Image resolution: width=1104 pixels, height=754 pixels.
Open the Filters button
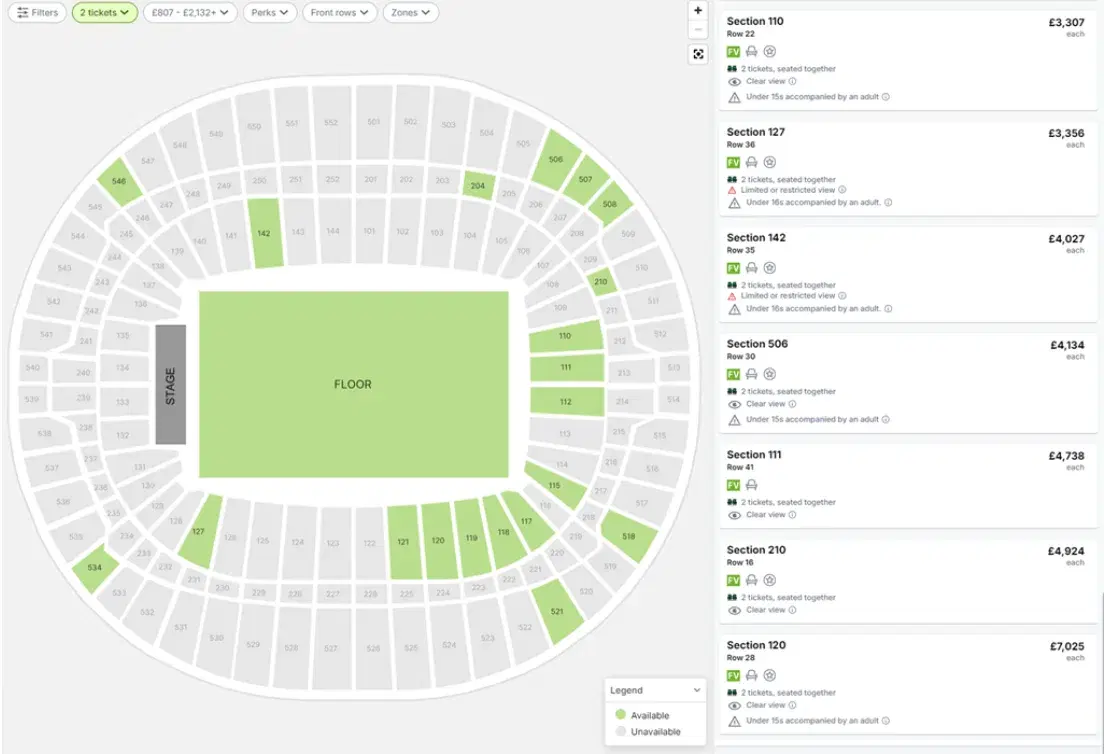click(38, 13)
